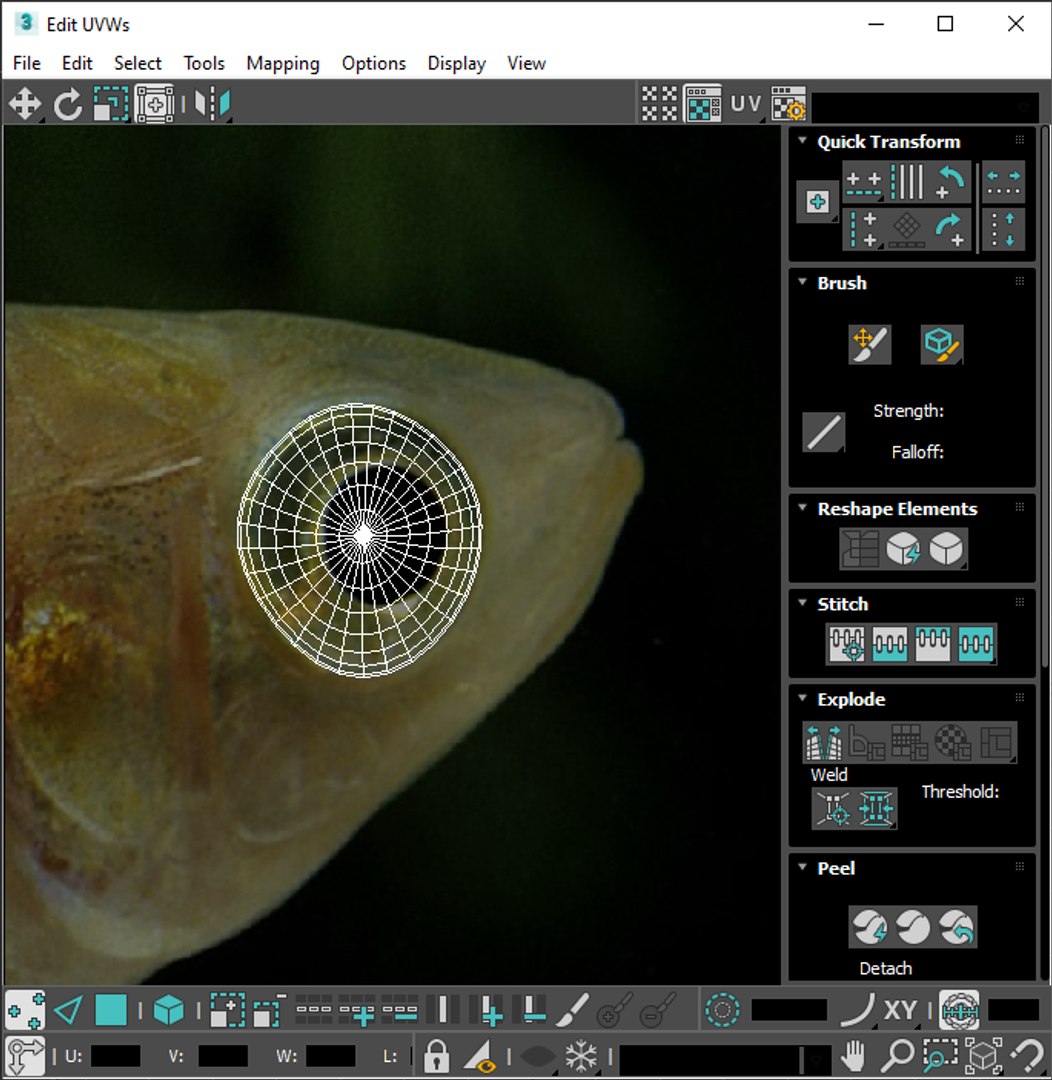
Task: Open the brush falloff type flyout
Action: (823, 432)
